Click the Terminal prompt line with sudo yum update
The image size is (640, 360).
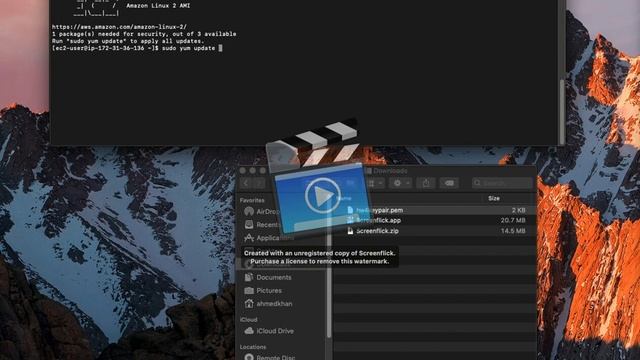137,48
